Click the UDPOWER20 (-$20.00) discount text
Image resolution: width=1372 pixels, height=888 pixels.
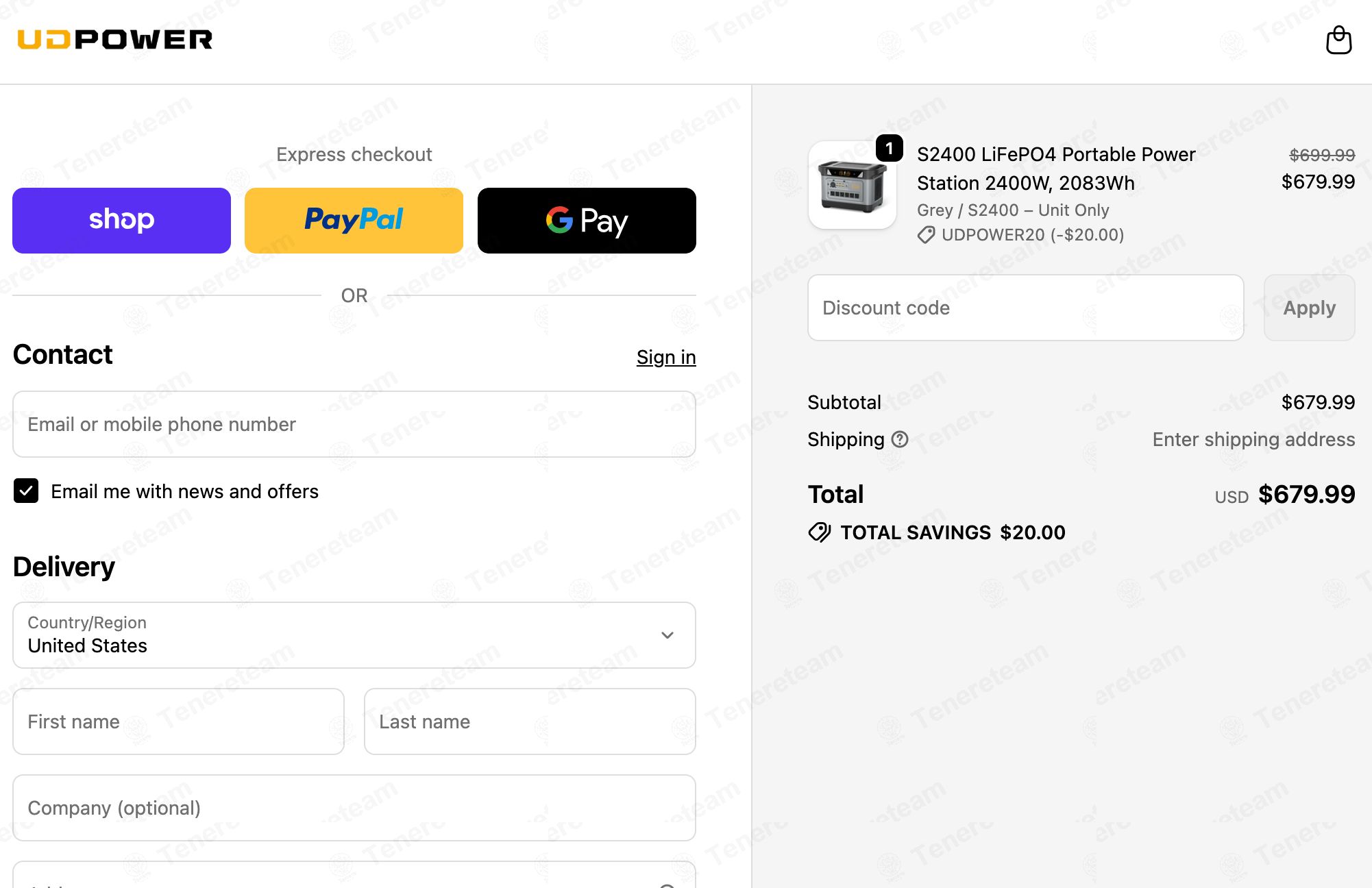pyautogui.click(x=1033, y=235)
